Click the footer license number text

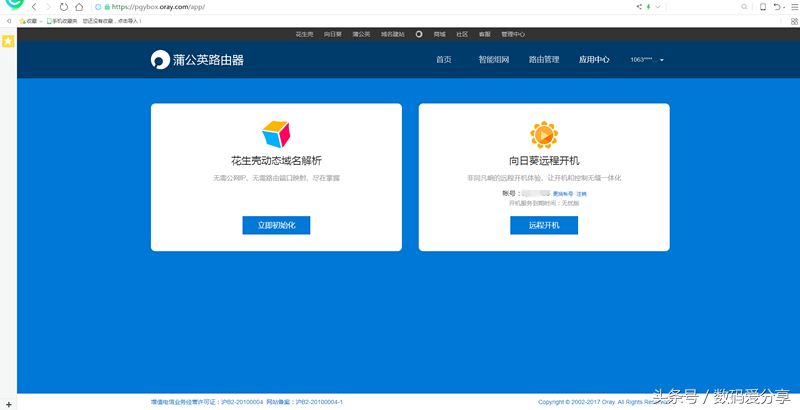point(247,402)
